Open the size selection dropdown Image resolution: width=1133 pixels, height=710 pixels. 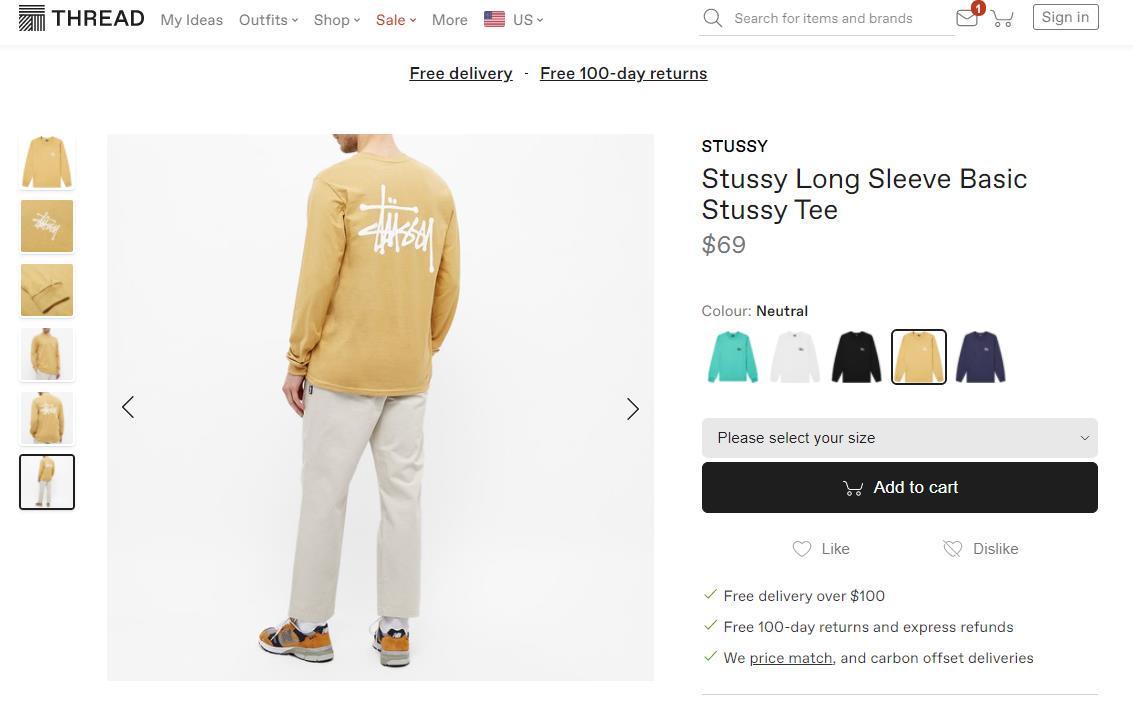click(x=899, y=438)
